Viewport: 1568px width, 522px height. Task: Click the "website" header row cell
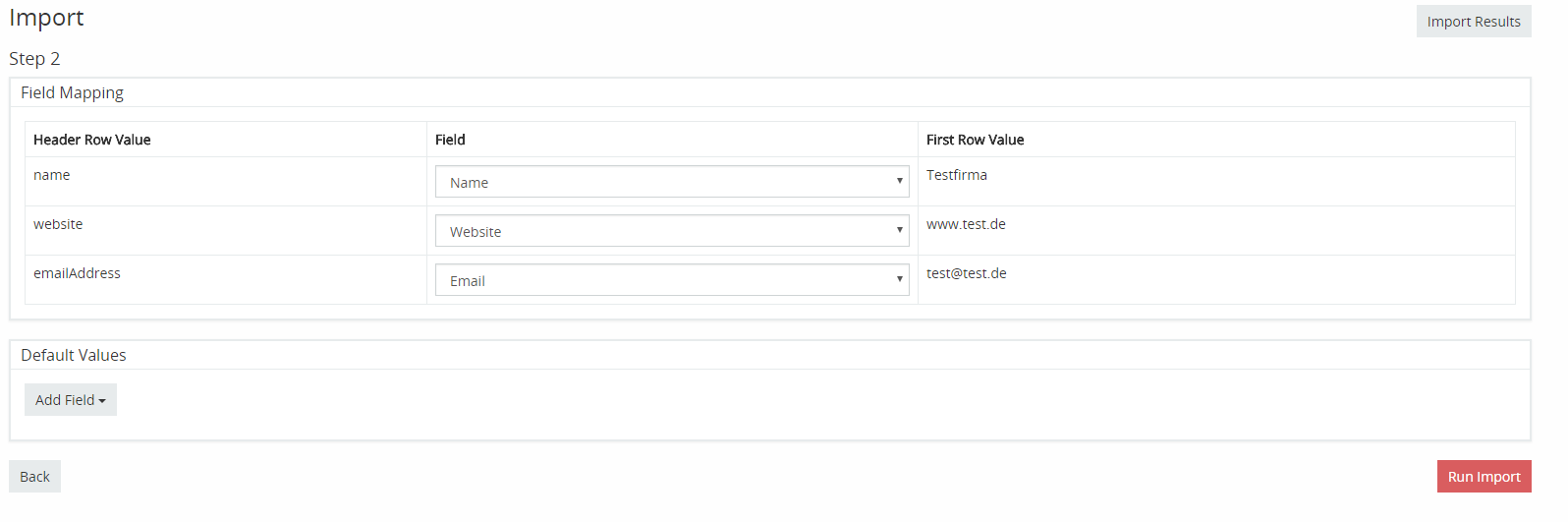pyautogui.click(x=58, y=224)
